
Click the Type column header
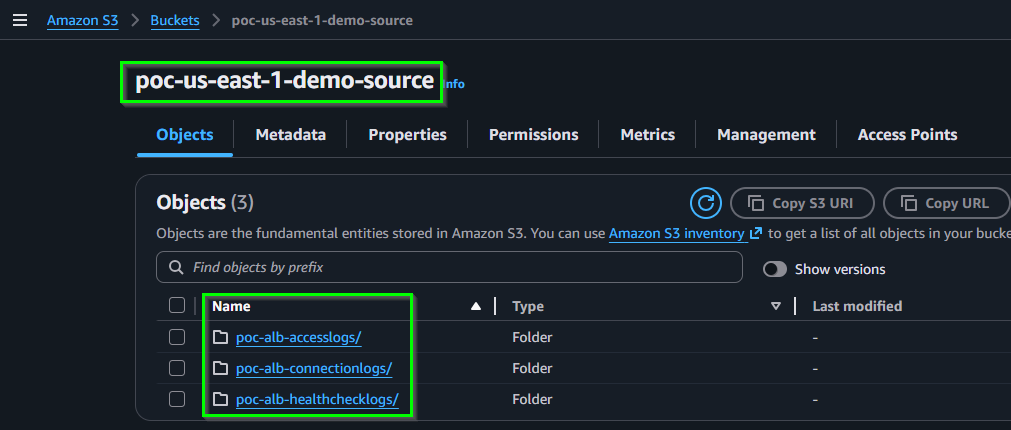pyautogui.click(x=528, y=306)
